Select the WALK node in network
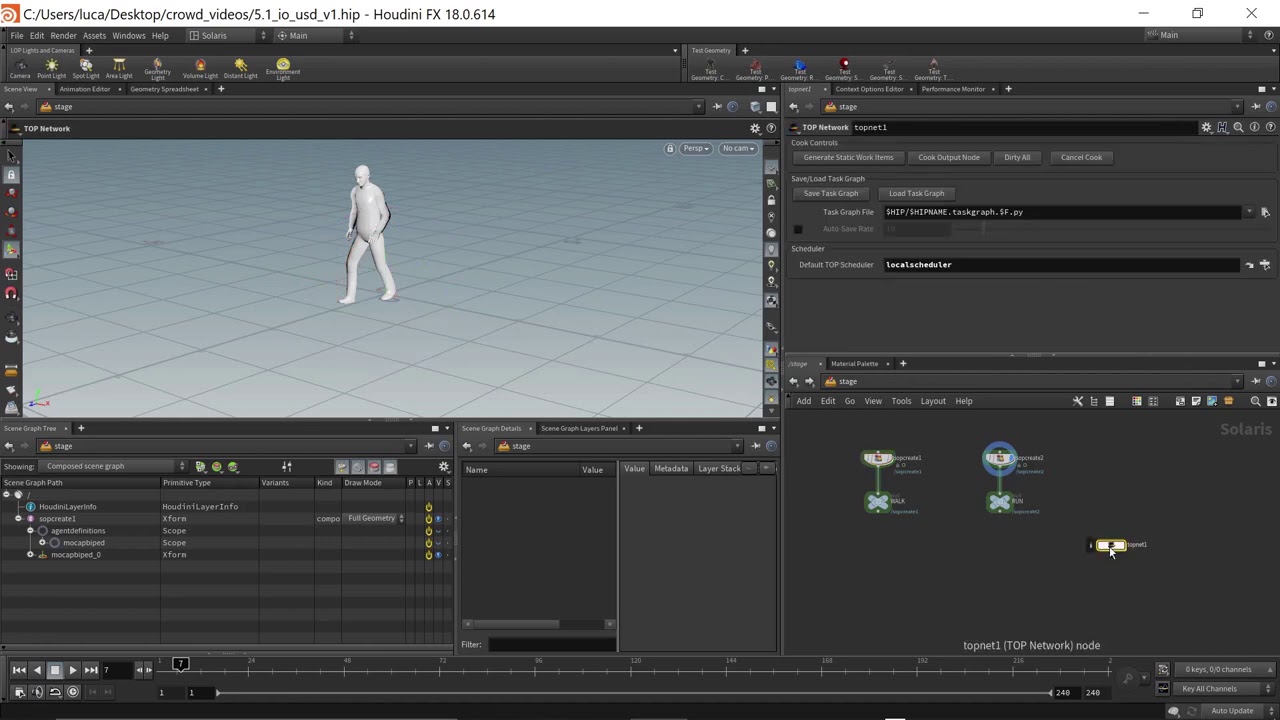Screen dimensions: 1280x720 click(878, 502)
